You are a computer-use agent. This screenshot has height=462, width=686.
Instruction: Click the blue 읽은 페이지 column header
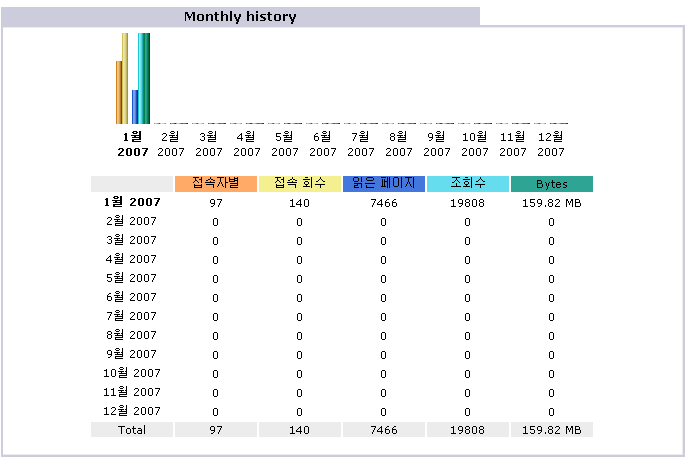[x=383, y=183]
